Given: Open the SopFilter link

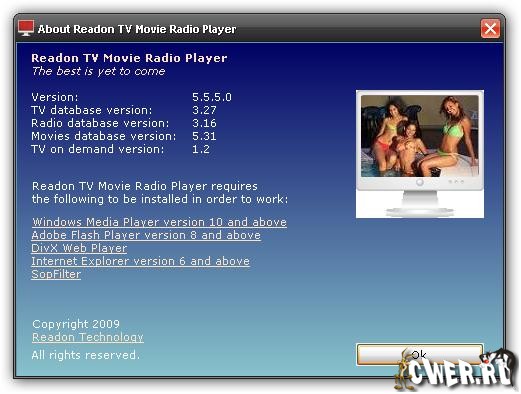Looking at the screenshot, I should (56, 274).
